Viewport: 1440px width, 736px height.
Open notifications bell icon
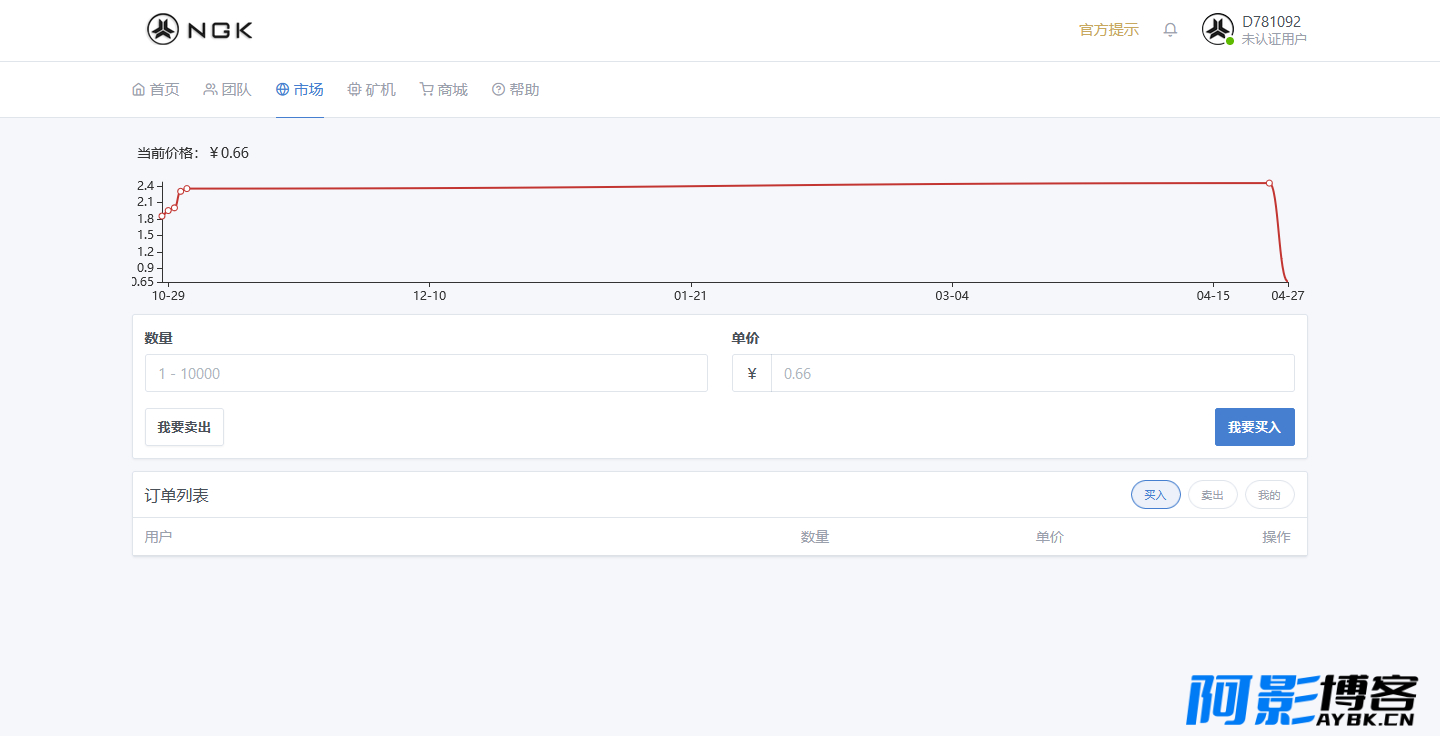tap(1170, 30)
